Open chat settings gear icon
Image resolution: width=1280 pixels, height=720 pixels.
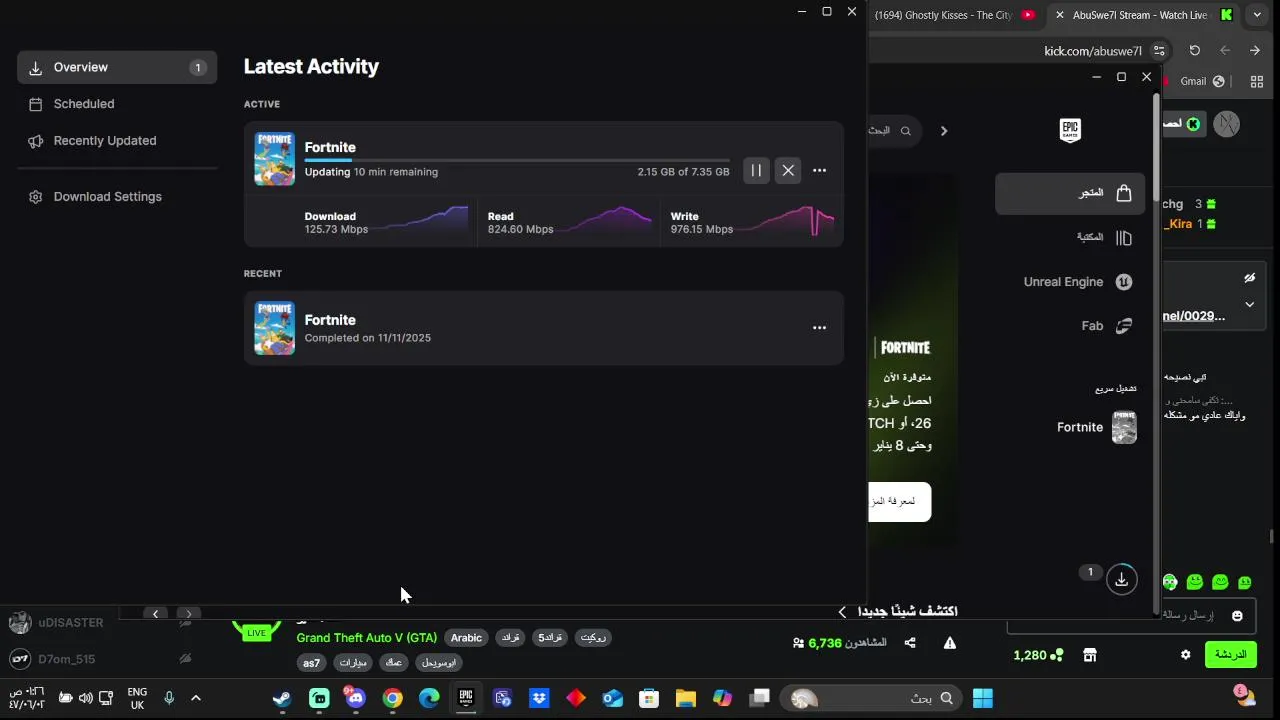point(1186,655)
